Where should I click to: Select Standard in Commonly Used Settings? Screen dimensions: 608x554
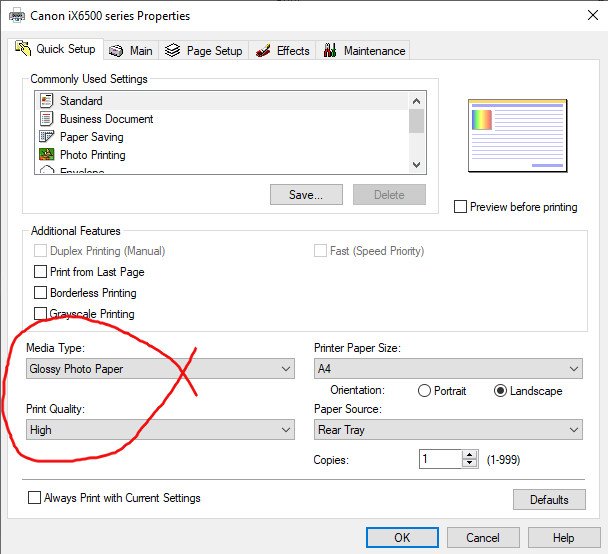tap(222, 101)
